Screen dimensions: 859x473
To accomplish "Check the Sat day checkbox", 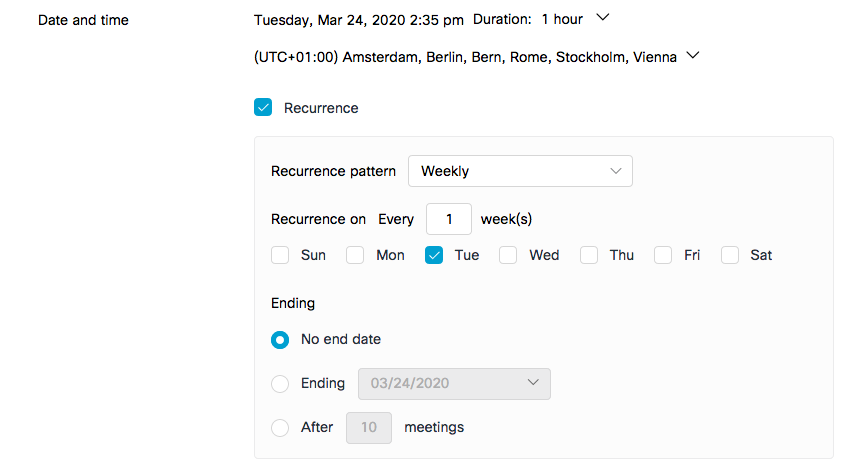I will click(x=730, y=255).
